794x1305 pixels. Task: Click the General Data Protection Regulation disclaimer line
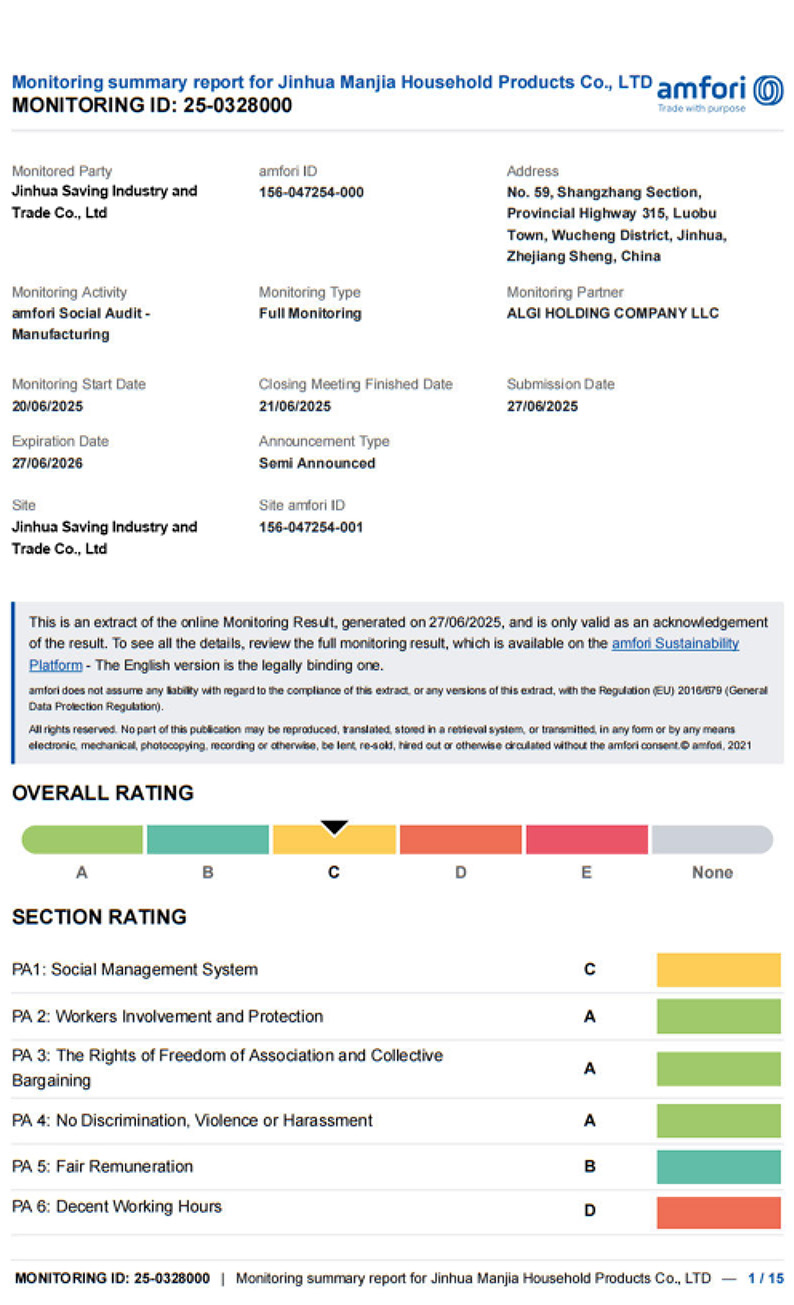pos(398,698)
